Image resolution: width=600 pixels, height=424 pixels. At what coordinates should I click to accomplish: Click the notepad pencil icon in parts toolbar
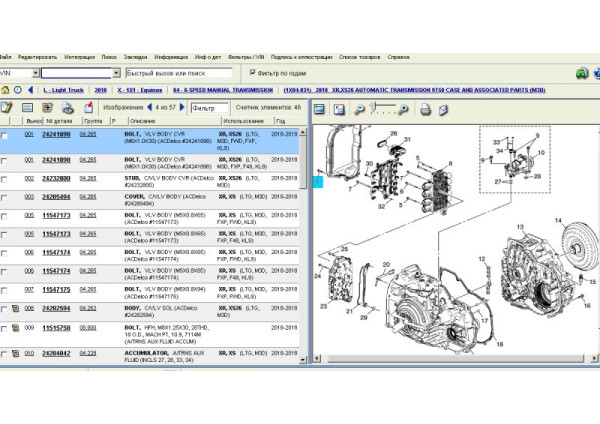tap(7, 107)
